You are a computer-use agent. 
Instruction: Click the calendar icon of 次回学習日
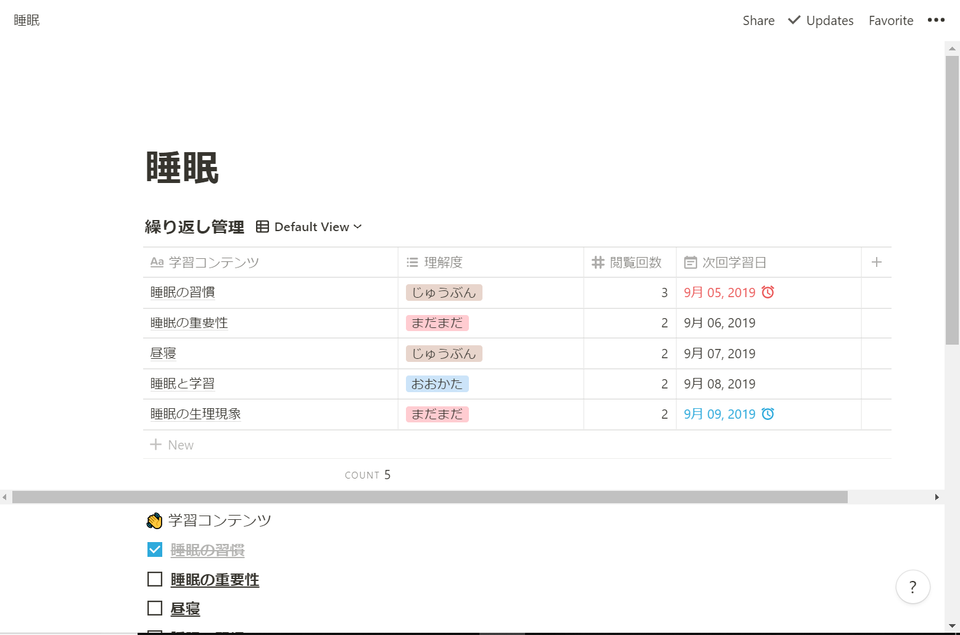[690, 262]
